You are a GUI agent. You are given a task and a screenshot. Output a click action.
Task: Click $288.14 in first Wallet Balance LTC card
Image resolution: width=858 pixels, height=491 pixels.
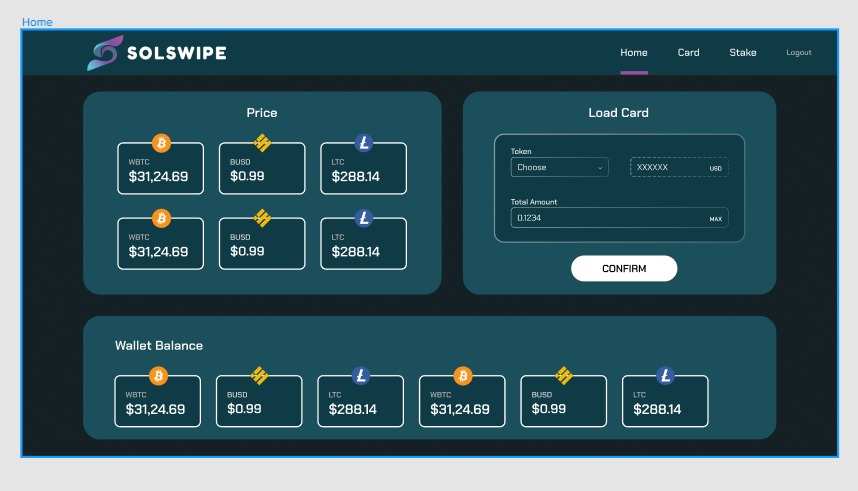pos(353,409)
